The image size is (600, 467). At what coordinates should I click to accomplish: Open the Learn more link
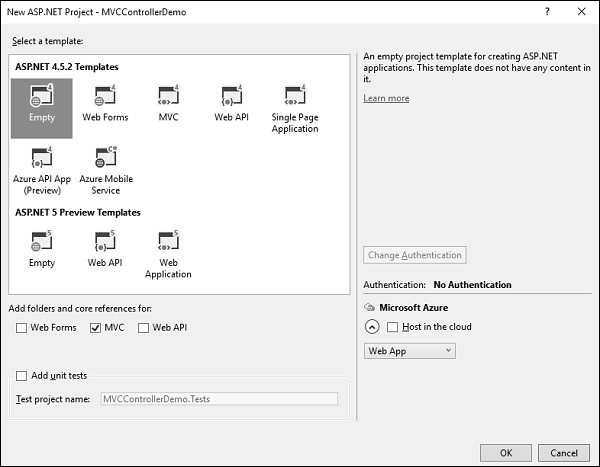[x=386, y=98]
